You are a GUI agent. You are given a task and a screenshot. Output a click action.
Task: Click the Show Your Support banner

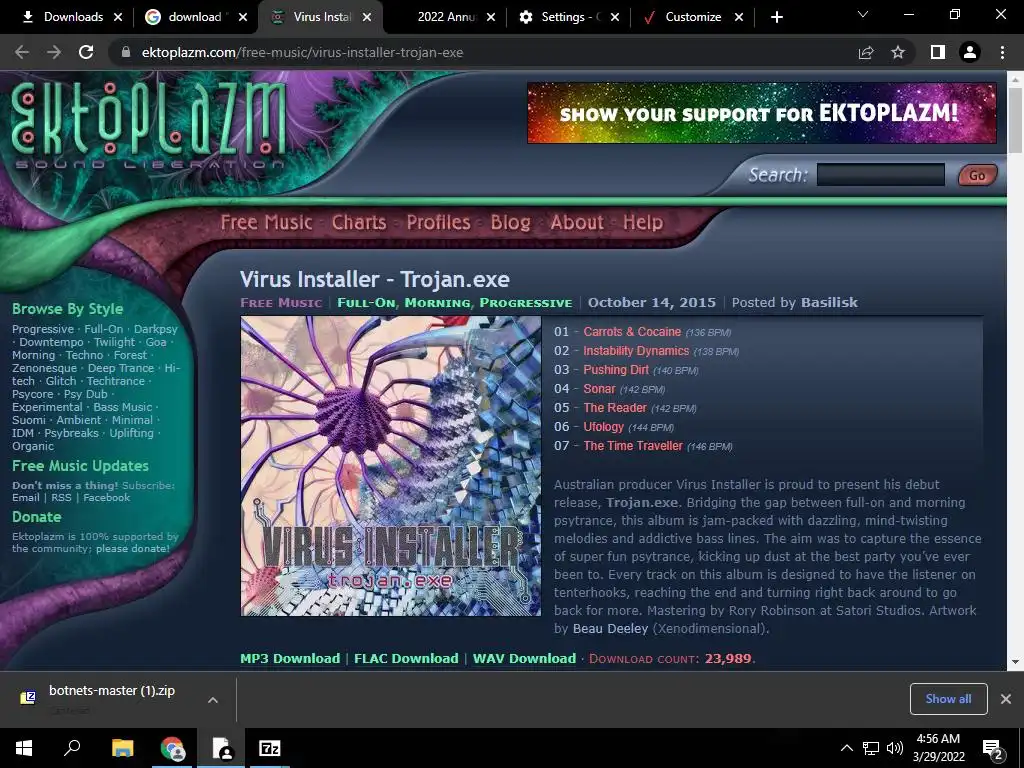point(761,112)
